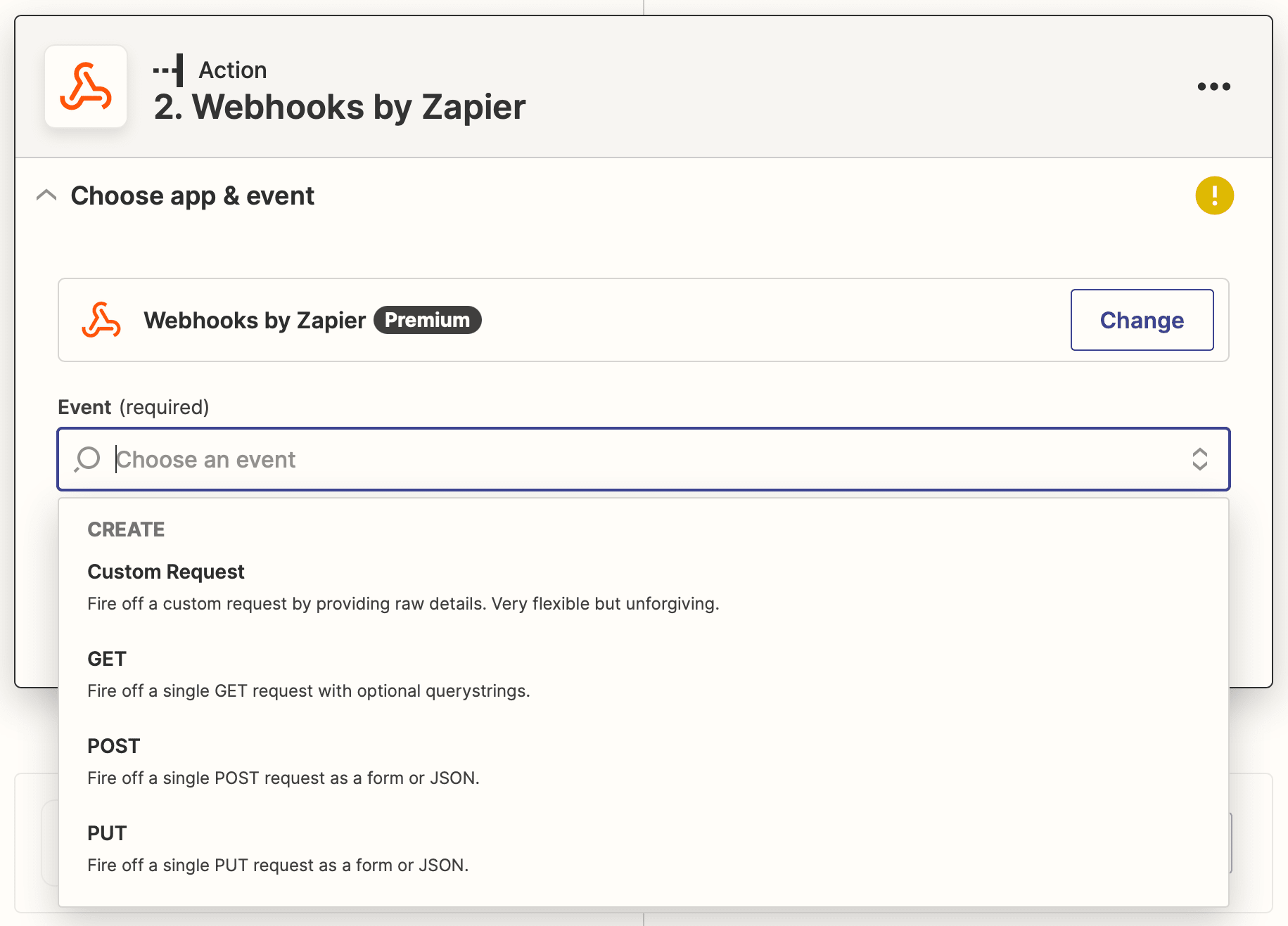Collapse the Choose app & event section
This screenshot has height=926, width=1288.
point(46,195)
